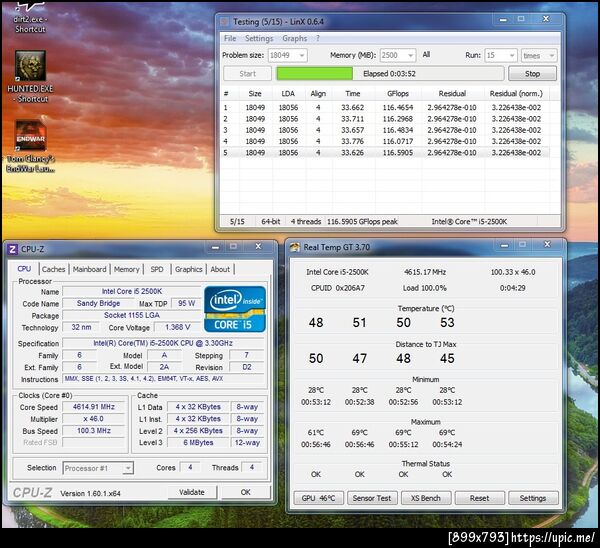The height and width of the screenshot is (548, 600).
Task: Expand the Run count dropdown in LinX
Action: pyautogui.click(x=512, y=55)
